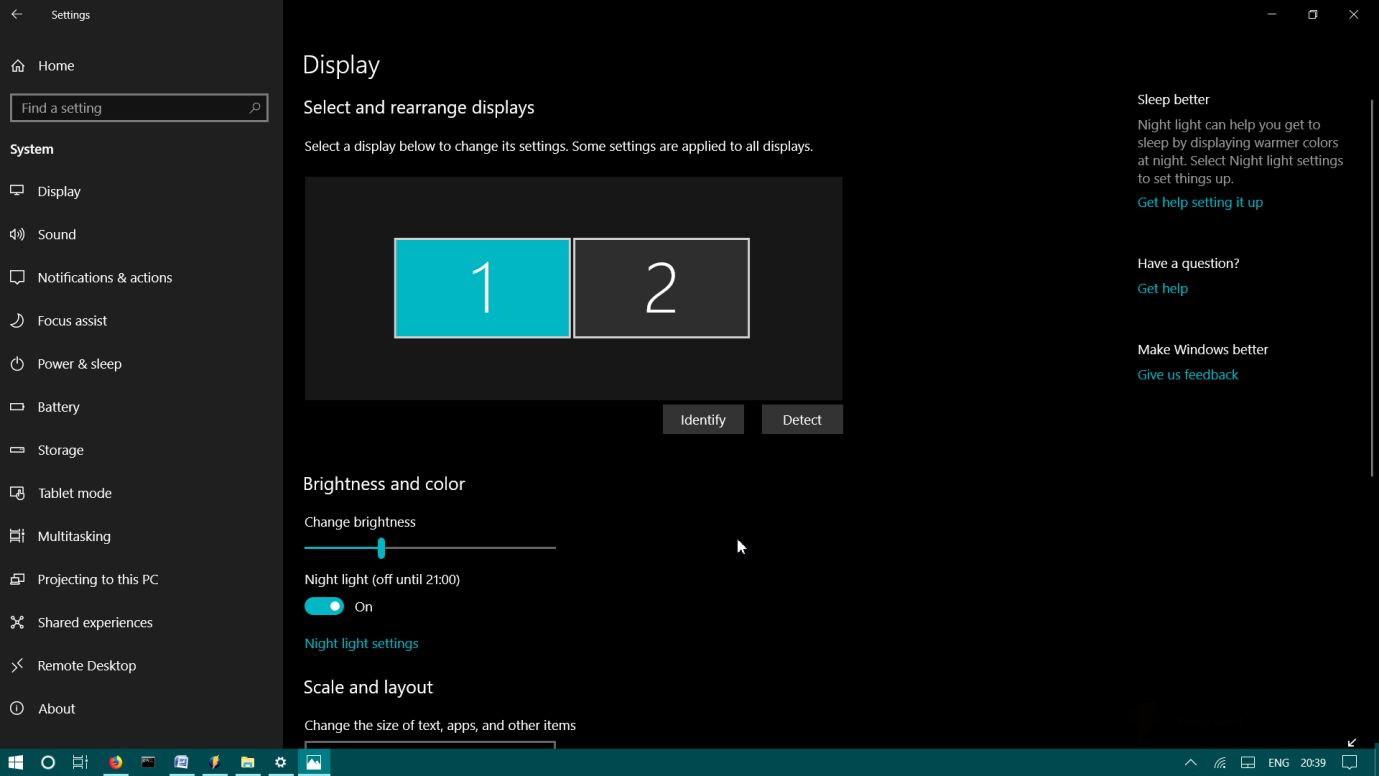Viewport: 1379px width, 776px height.
Task: Select About at the bottom of the sidebar
Action: pos(56,708)
